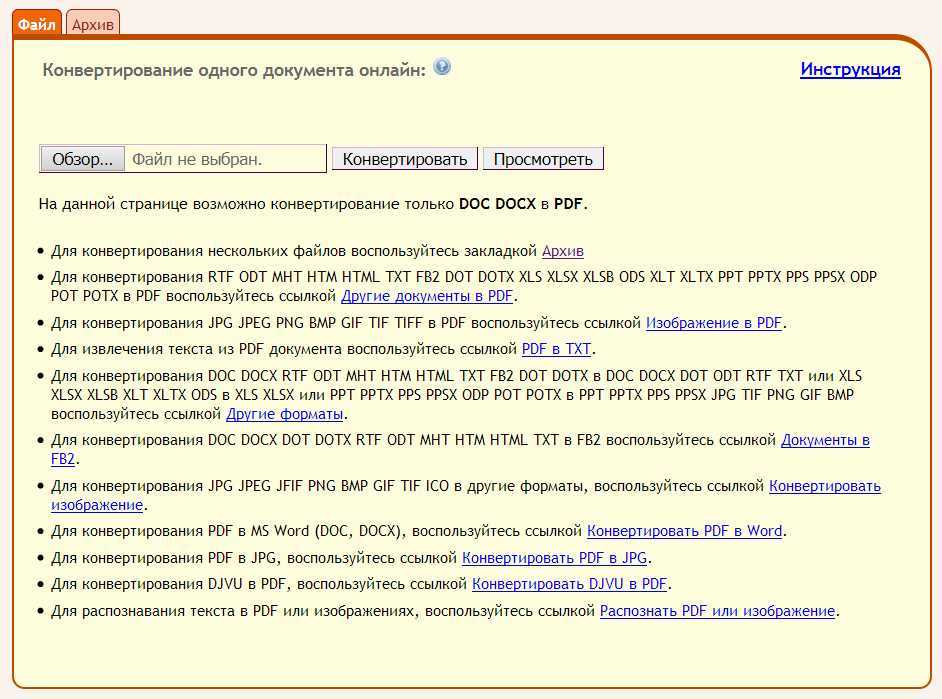The width and height of the screenshot is (942, 699).
Task: Open the 'Документы в FB2' link
Action: tap(825, 440)
